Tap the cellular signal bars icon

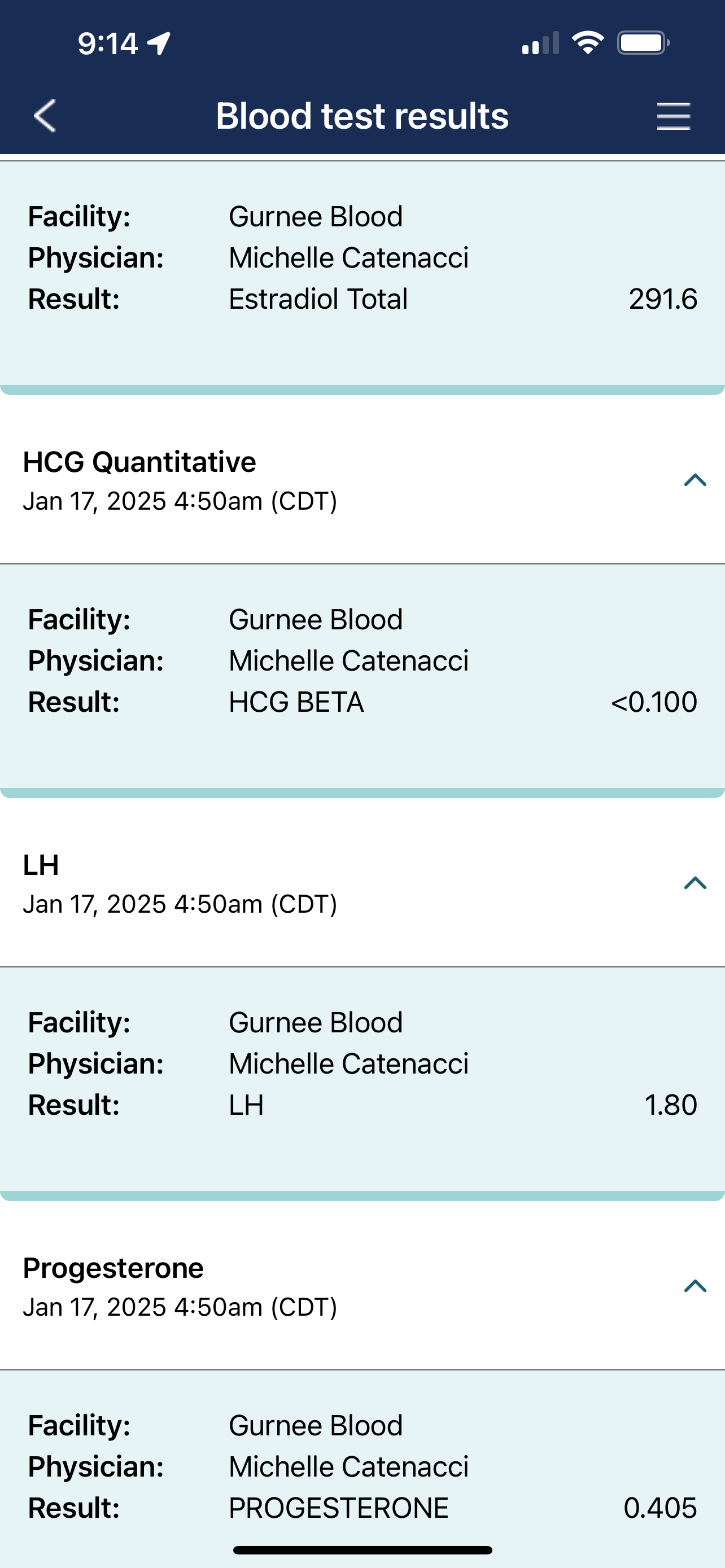click(x=540, y=43)
